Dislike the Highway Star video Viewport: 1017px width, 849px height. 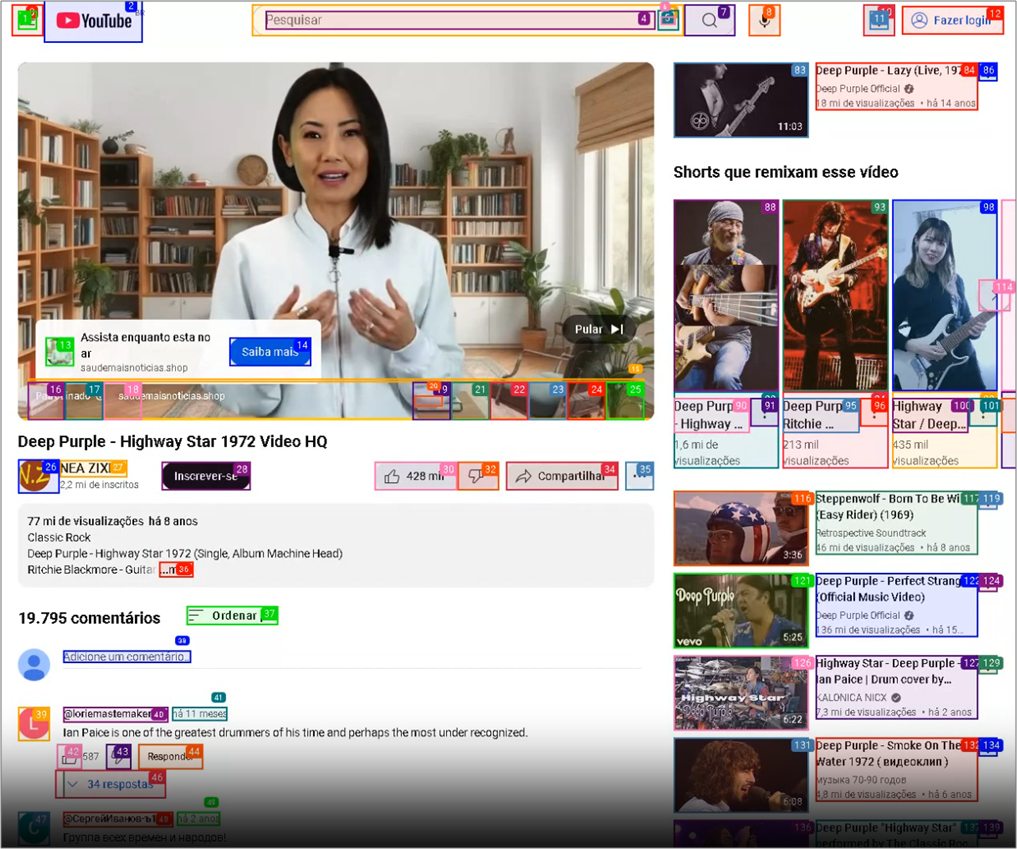(x=478, y=476)
